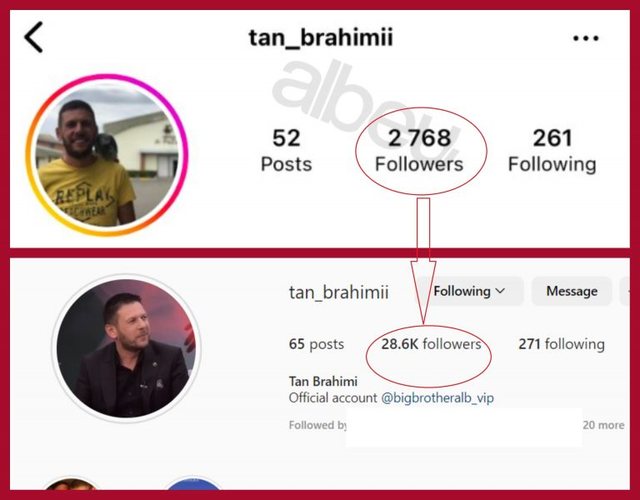Click the Message button
The width and height of the screenshot is (640, 500).
[571, 291]
